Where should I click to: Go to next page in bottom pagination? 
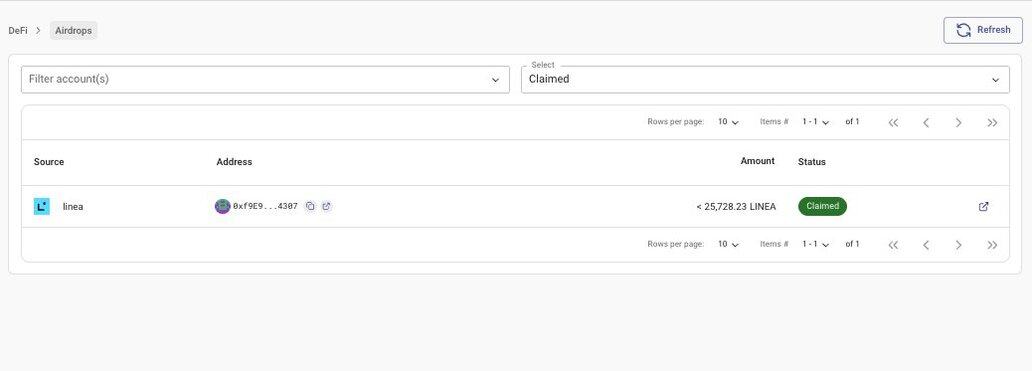click(958, 245)
